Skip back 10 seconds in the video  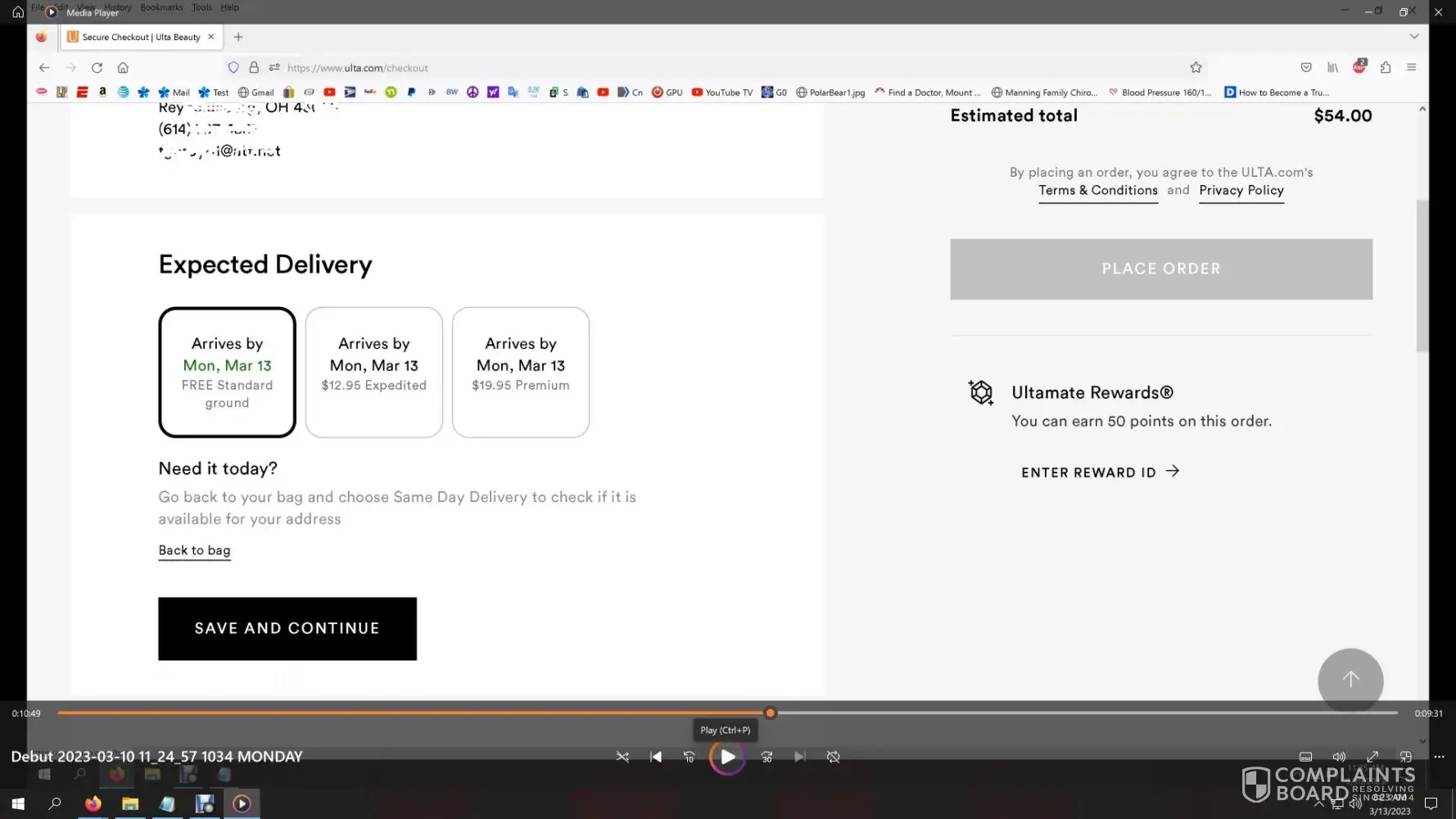point(689,757)
